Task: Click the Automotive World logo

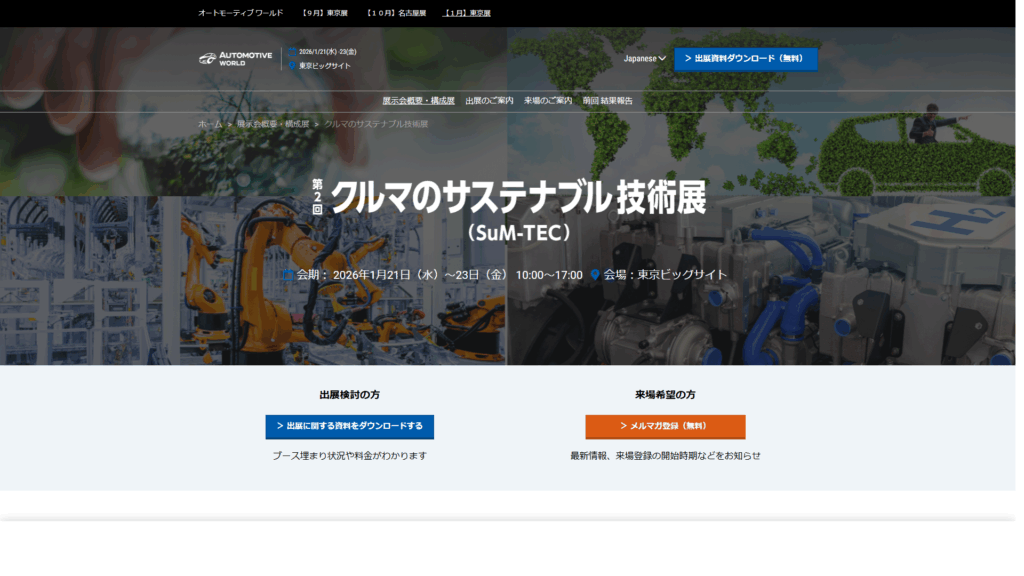Action: [x=235, y=59]
